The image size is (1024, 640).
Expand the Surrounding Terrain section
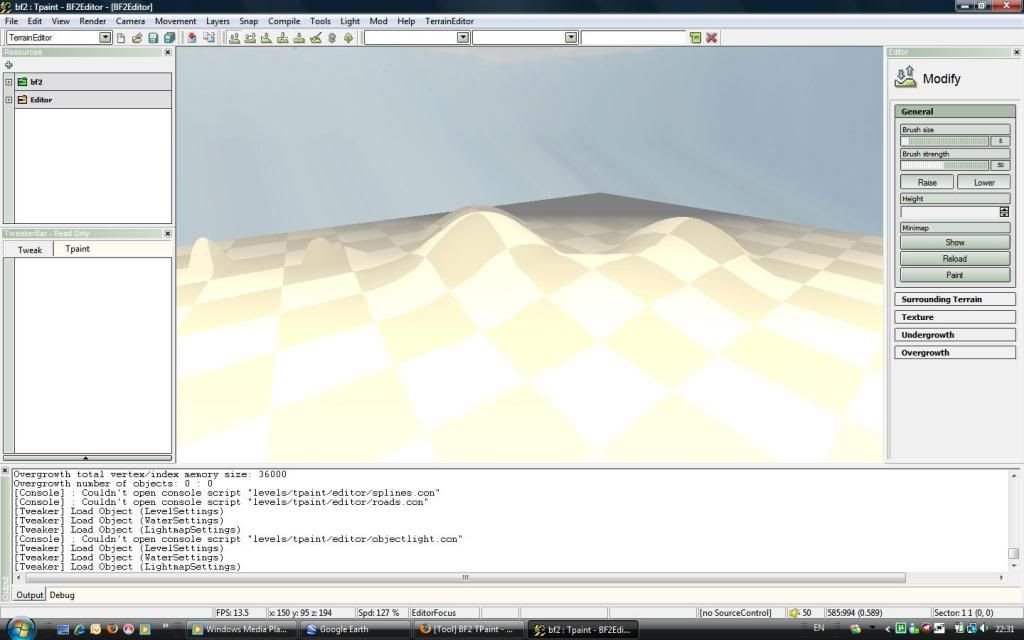(954, 299)
